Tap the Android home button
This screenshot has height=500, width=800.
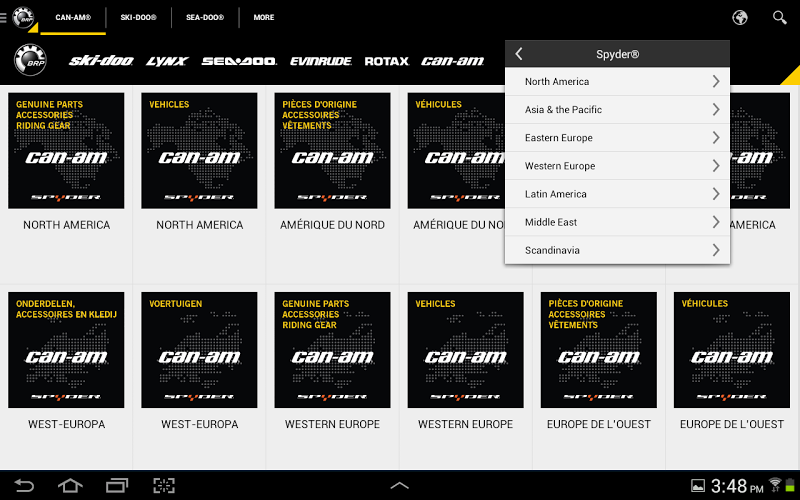(x=70, y=485)
